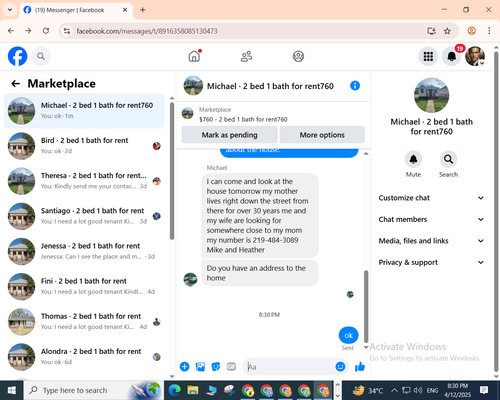Open a new browser tab
Viewport: 500px width, 400px height.
pyautogui.click(x=143, y=10)
